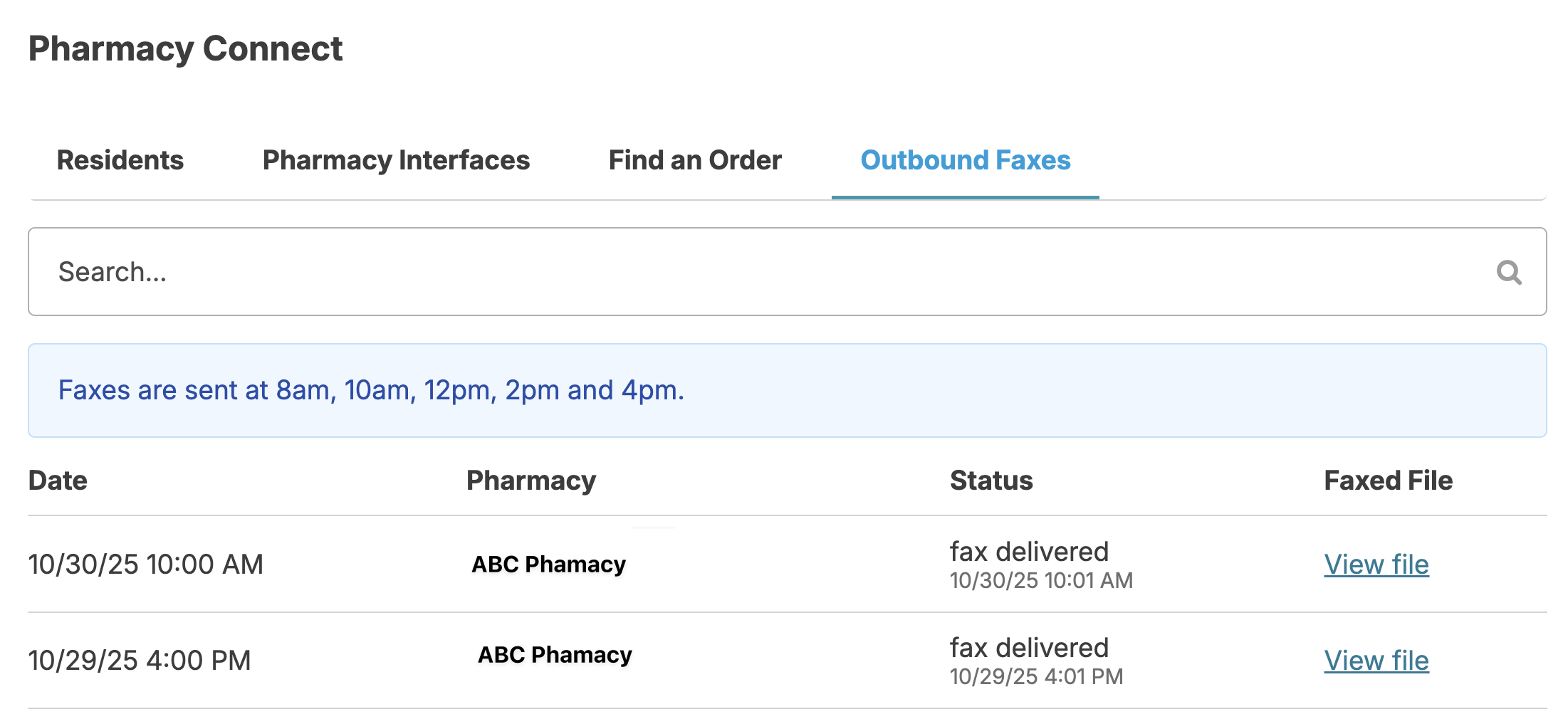Click the search magnifier icon

(1508, 272)
